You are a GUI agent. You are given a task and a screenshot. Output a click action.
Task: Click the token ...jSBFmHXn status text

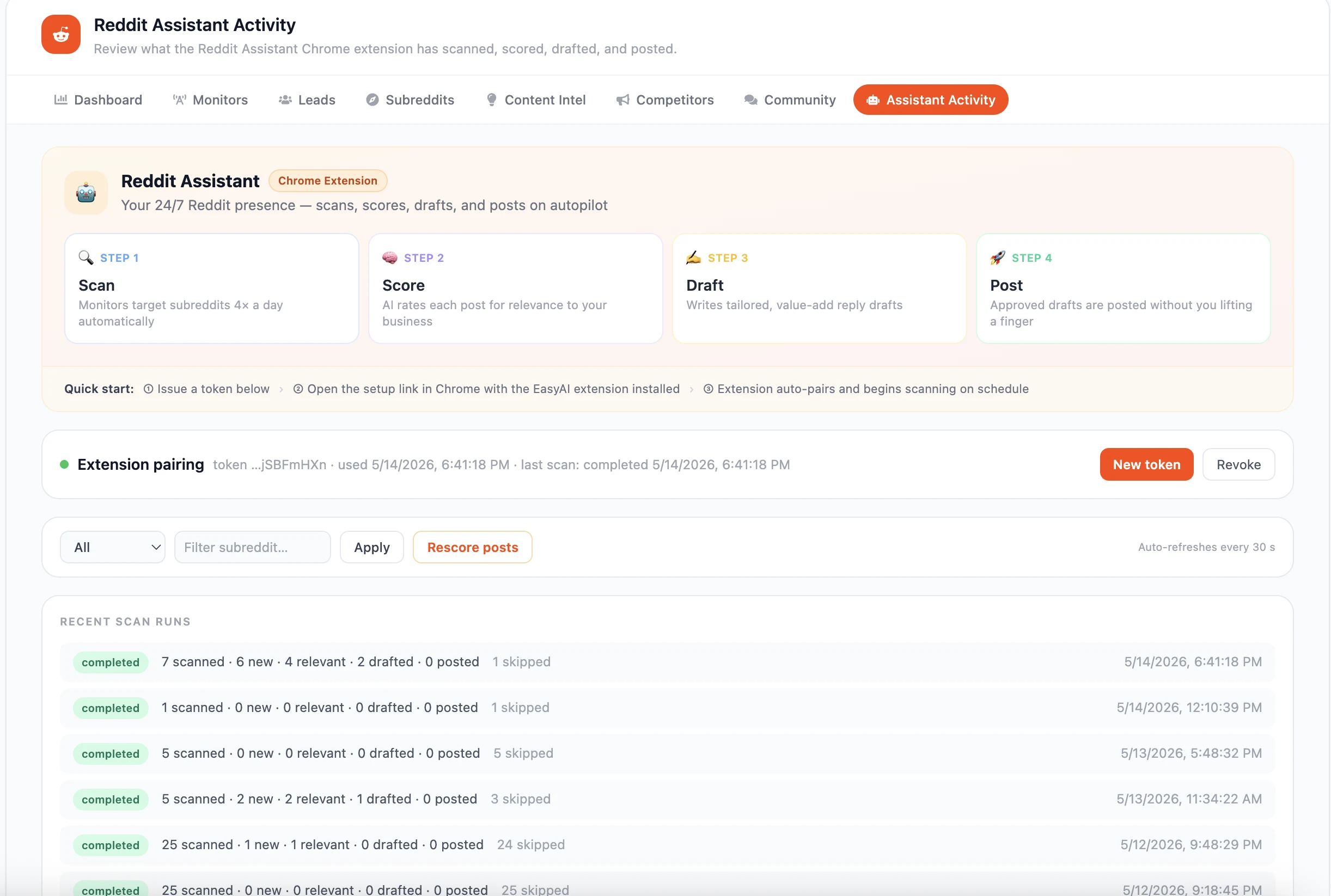[269, 464]
